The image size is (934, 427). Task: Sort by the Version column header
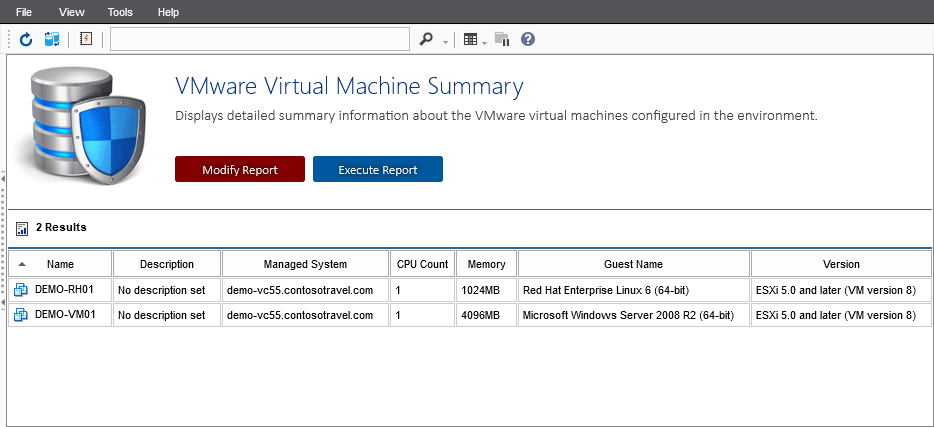coord(841,264)
